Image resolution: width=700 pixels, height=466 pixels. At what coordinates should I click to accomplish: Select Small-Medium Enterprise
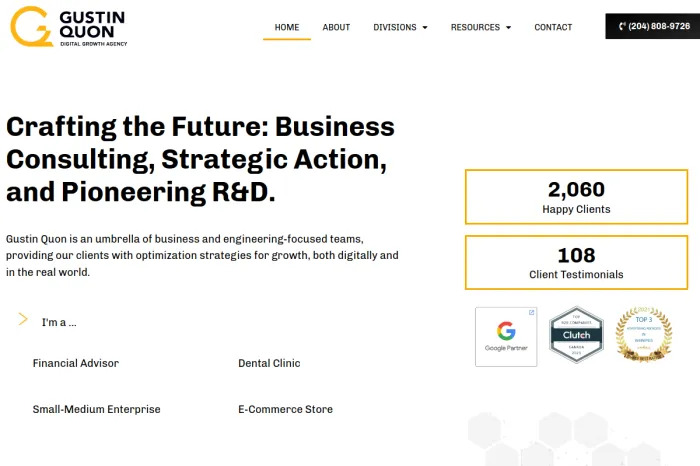coord(96,409)
